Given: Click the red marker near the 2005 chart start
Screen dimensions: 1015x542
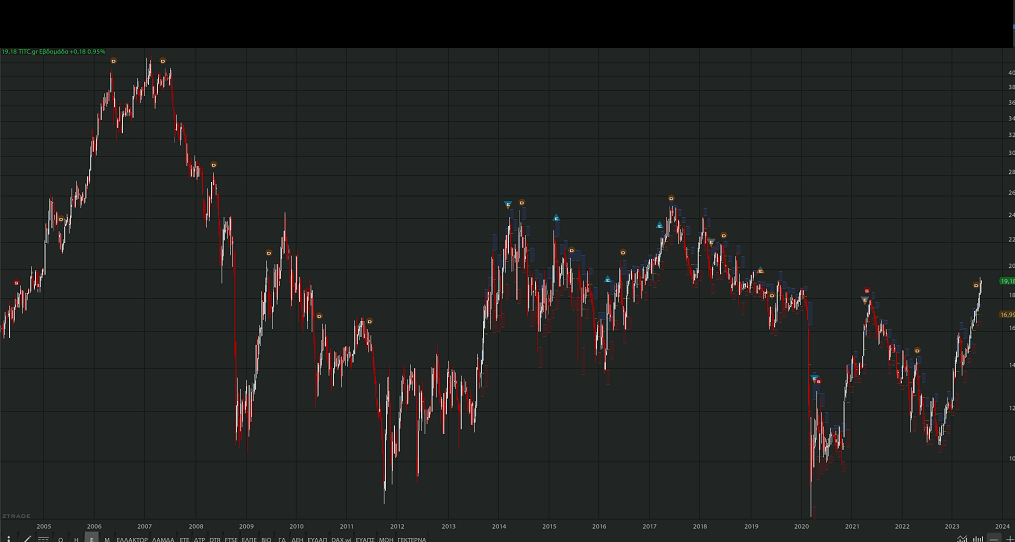Looking at the screenshot, I should 17,283.
